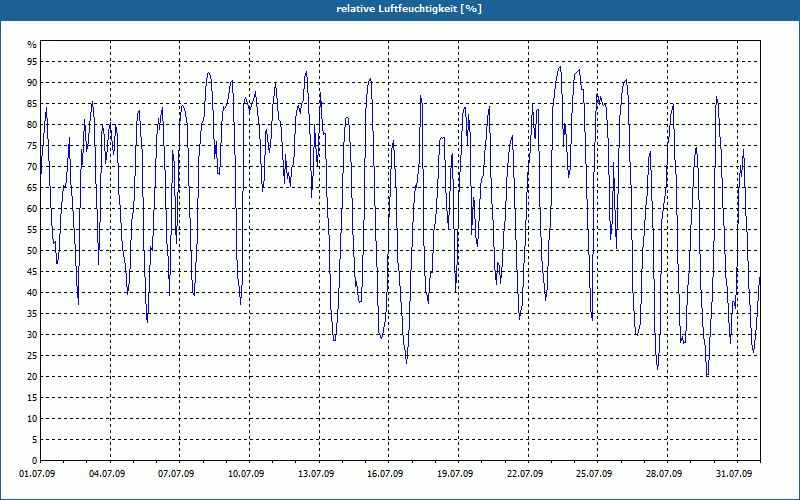Click the y-axis value 10
Image resolution: width=800 pixels, height=500 pixels.
[32, 419]
